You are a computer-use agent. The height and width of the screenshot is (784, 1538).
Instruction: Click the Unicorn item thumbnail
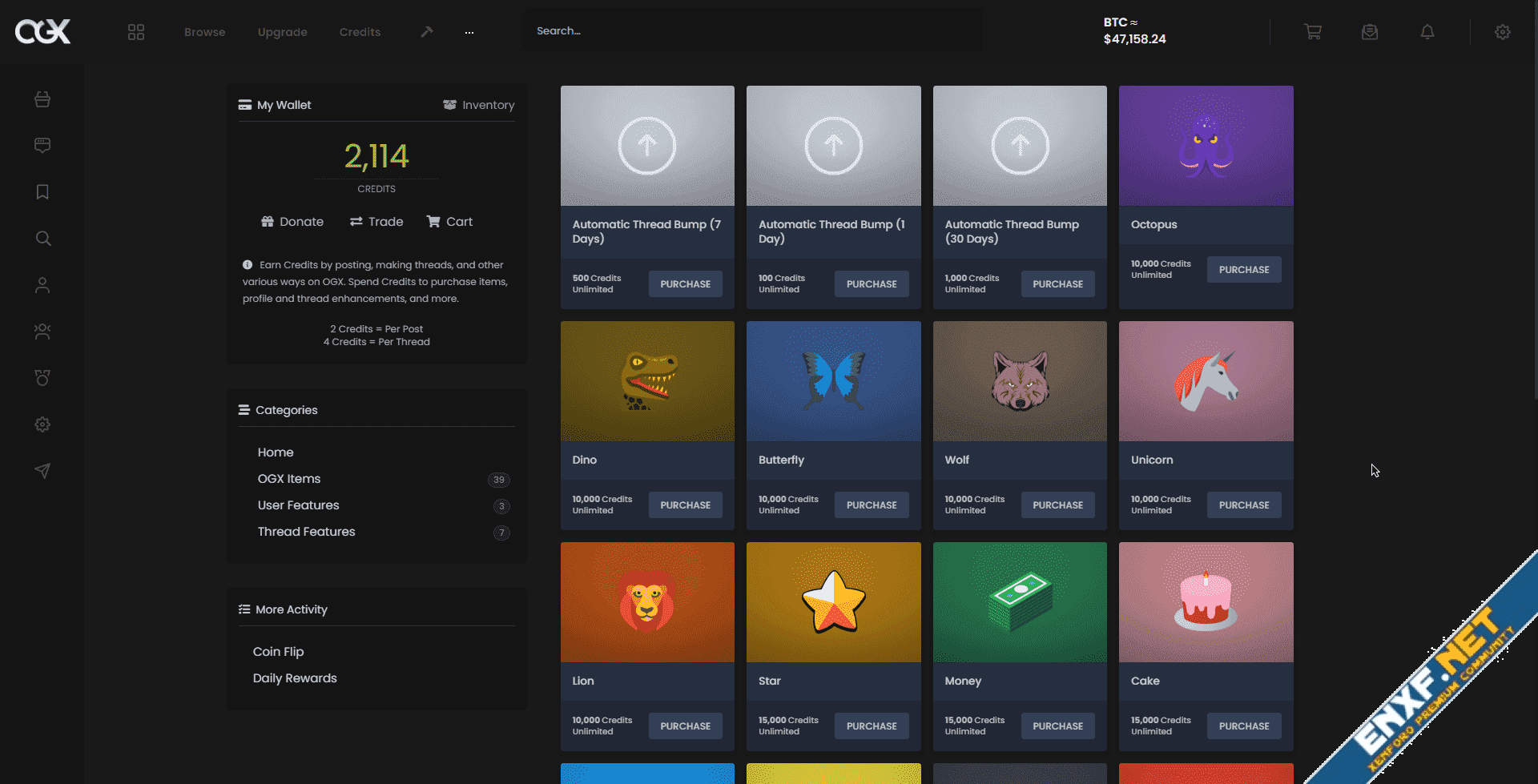click(1206, 381)
